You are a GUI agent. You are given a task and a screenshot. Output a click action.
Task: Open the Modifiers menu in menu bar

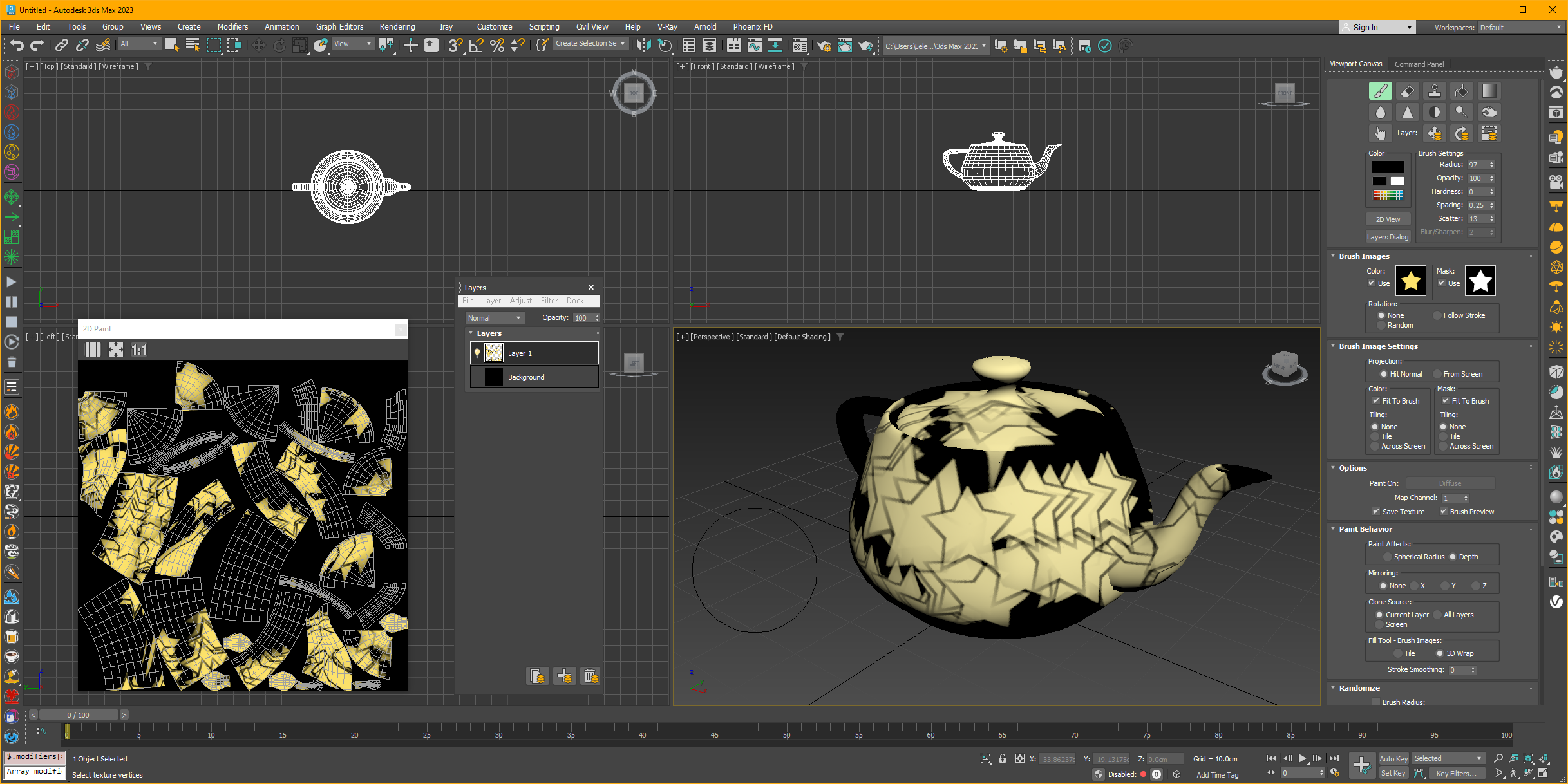tap(232, 27)
